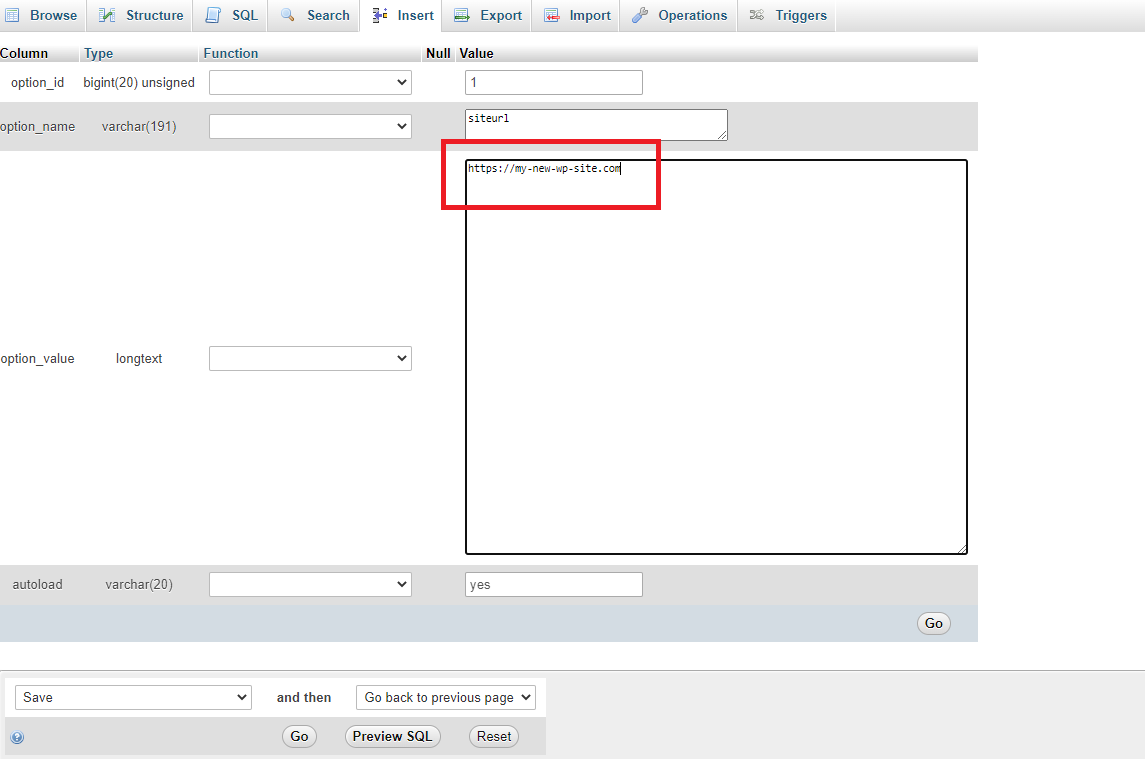Click the option_id value field
The image size is (1145, 759).
click(x=554, y=83)
